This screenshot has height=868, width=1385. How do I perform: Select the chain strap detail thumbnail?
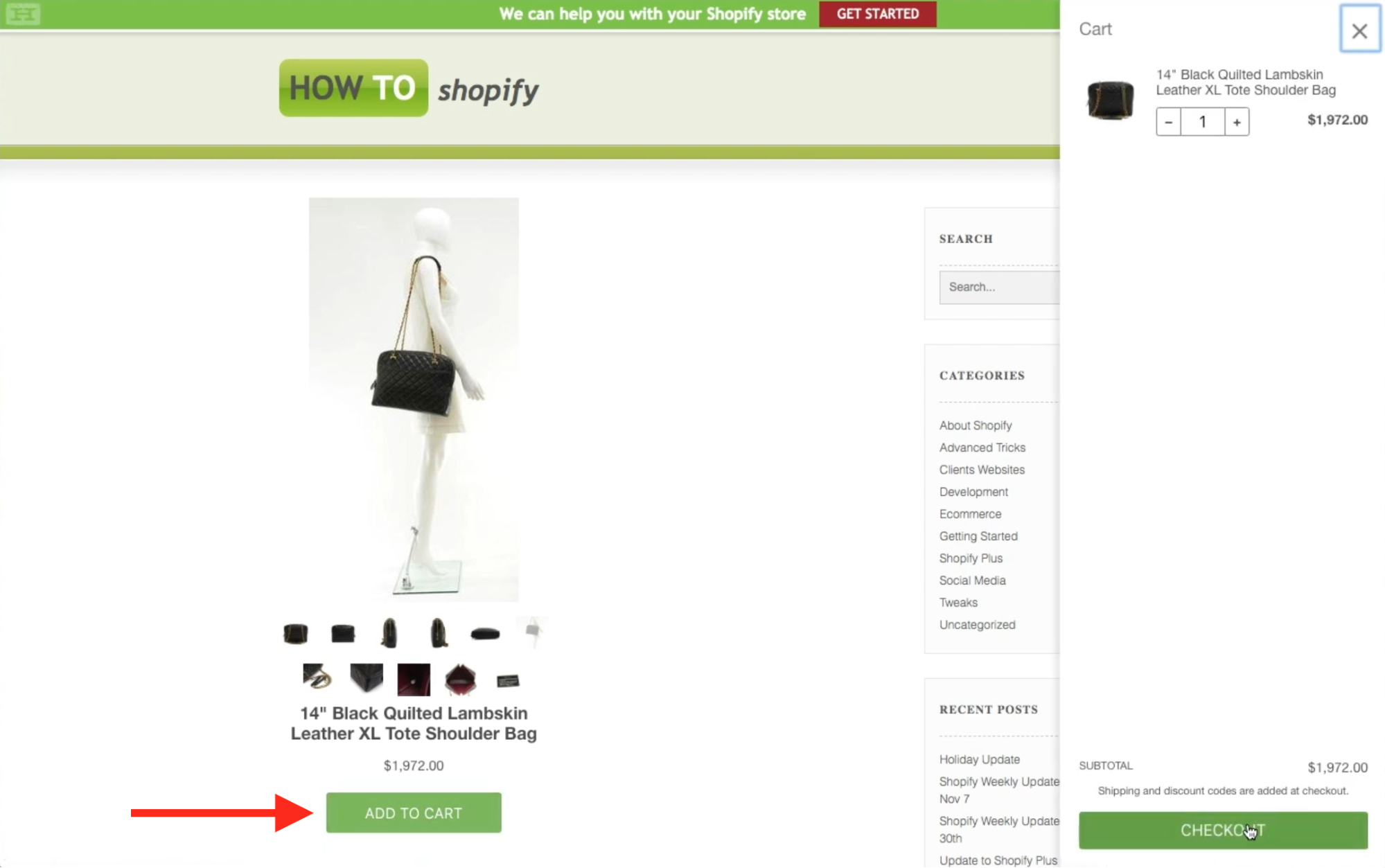(x=317, y=677)
